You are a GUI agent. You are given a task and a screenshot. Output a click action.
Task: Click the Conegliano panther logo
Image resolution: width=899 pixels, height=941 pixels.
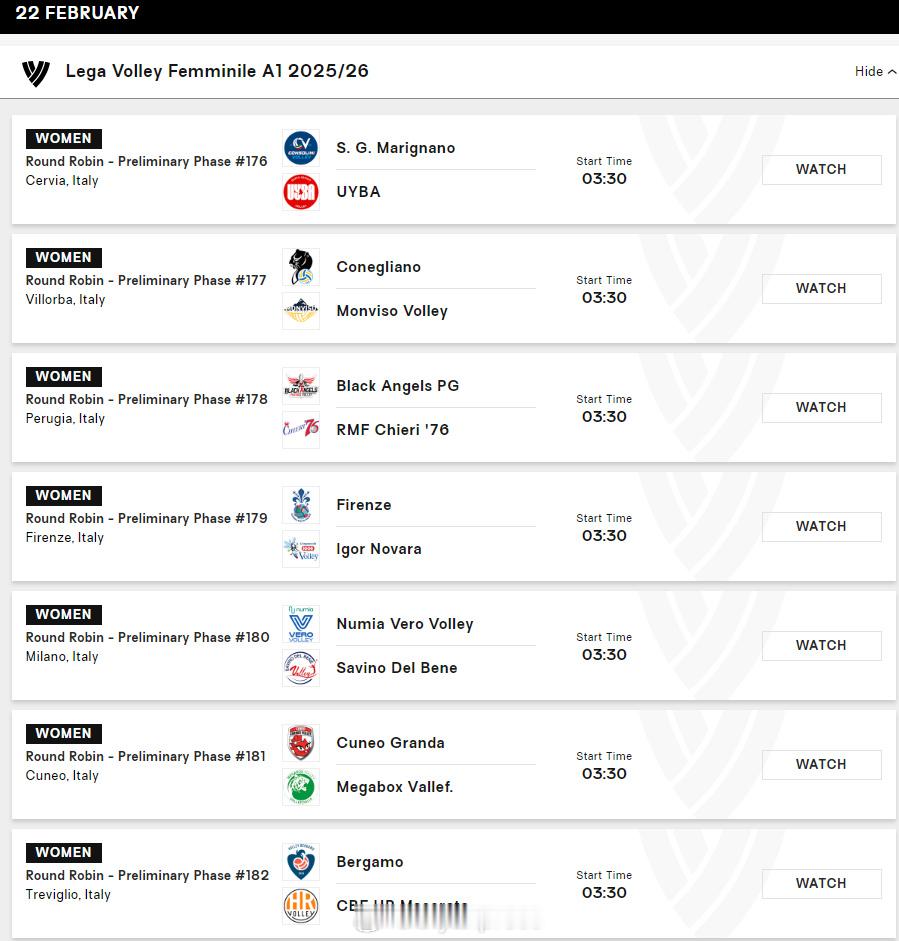pos(301,267)
